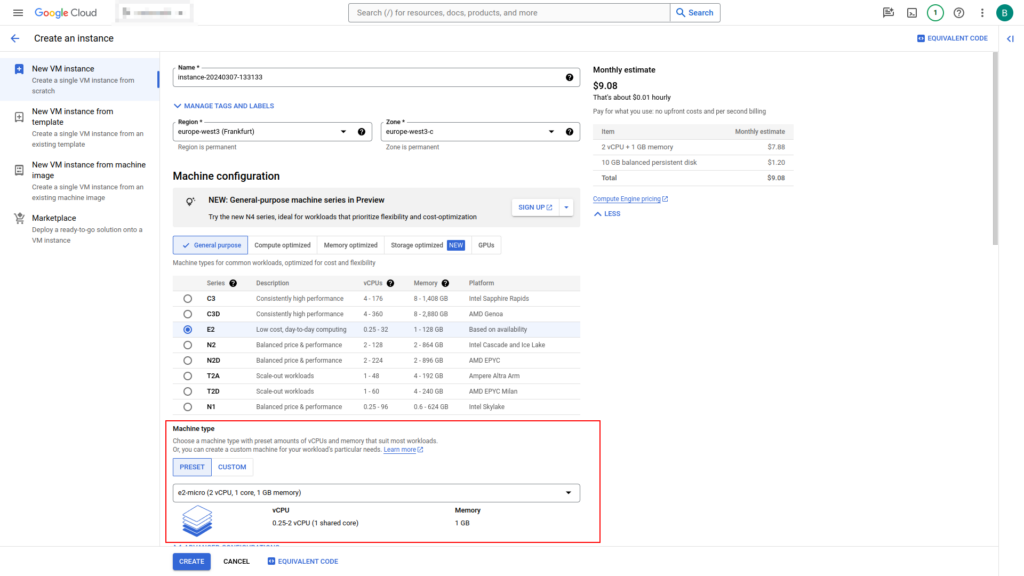Open the Compute Engine pricing link

pos(629,199)
